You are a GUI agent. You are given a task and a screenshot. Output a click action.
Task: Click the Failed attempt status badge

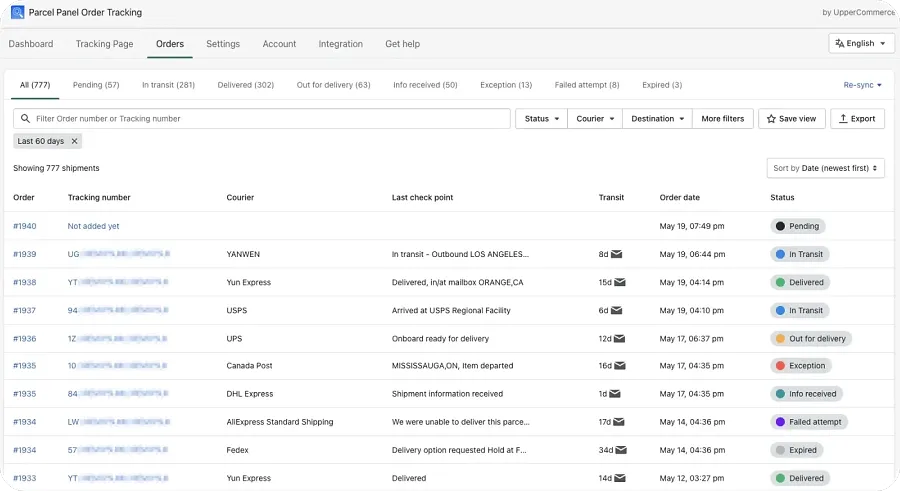(809, 422)
